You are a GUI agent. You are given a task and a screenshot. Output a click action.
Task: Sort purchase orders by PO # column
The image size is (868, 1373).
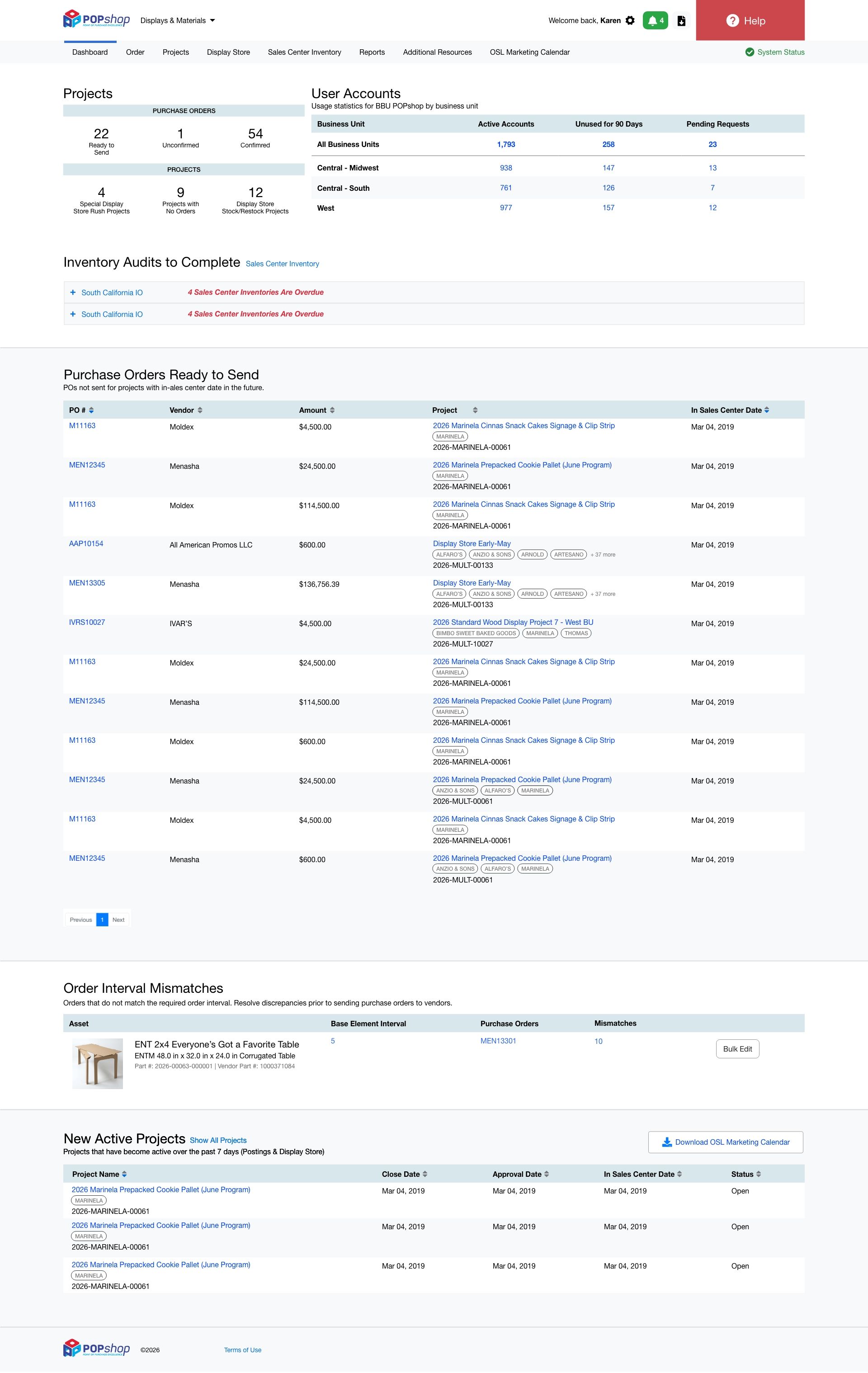pyautogui.click(x=91, y=410)
